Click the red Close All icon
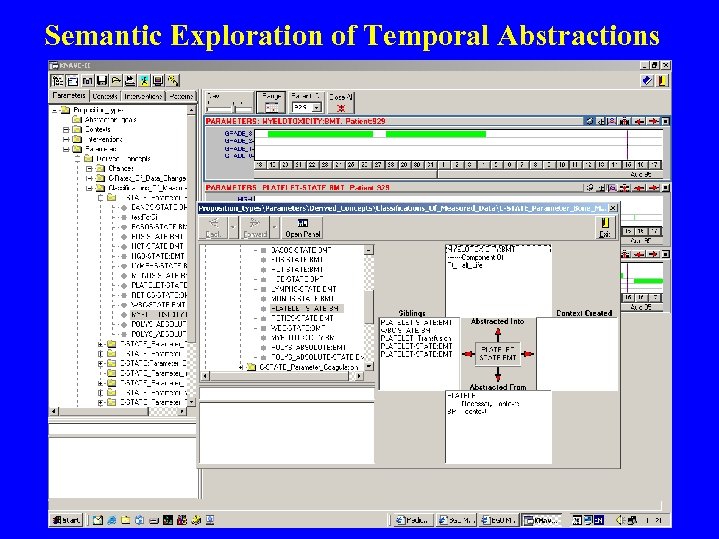Image resolution: width=719 pixels, height=539 pixels. coord(341,108)
